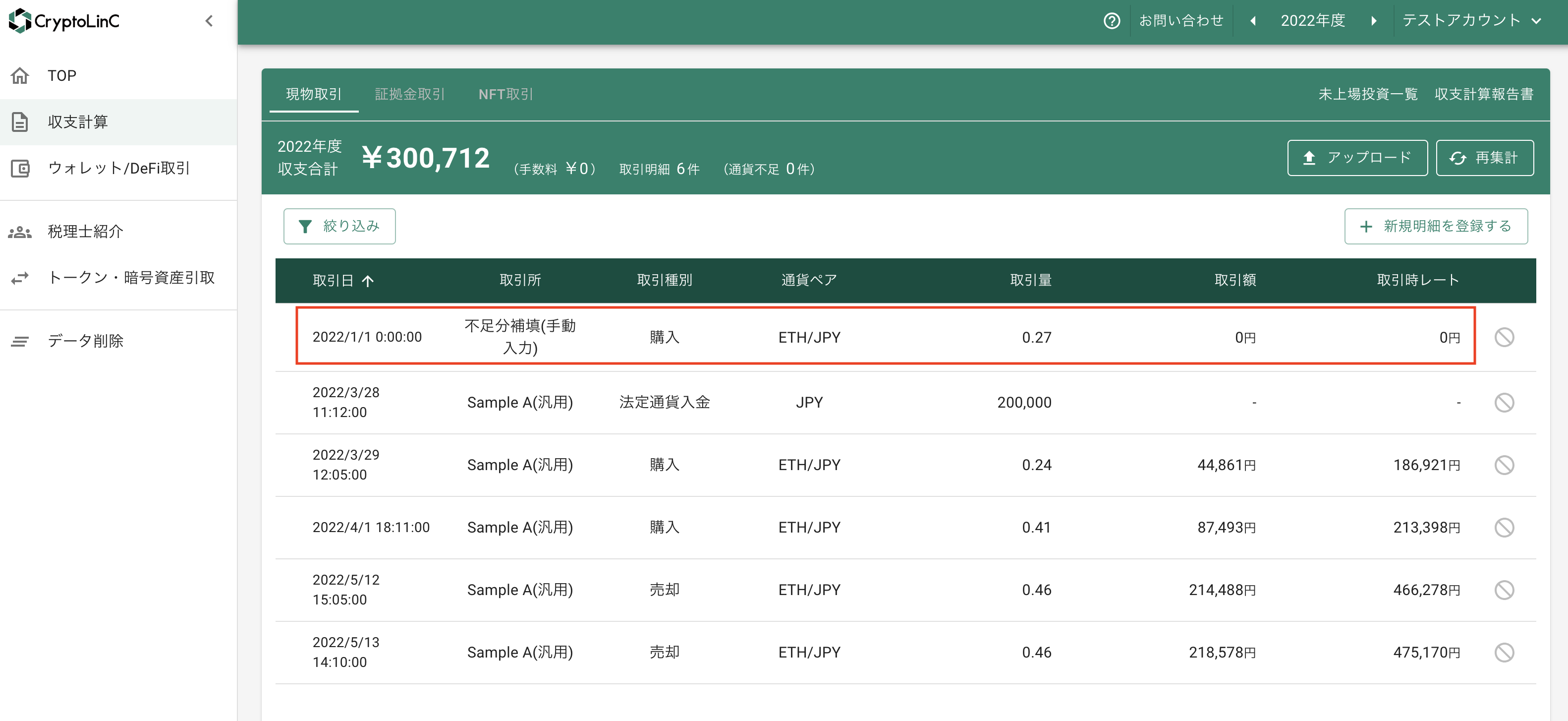This screenshot has height=721, width=1568.
Task: Click the 絞り込み filter button
Action: (339, 227)
